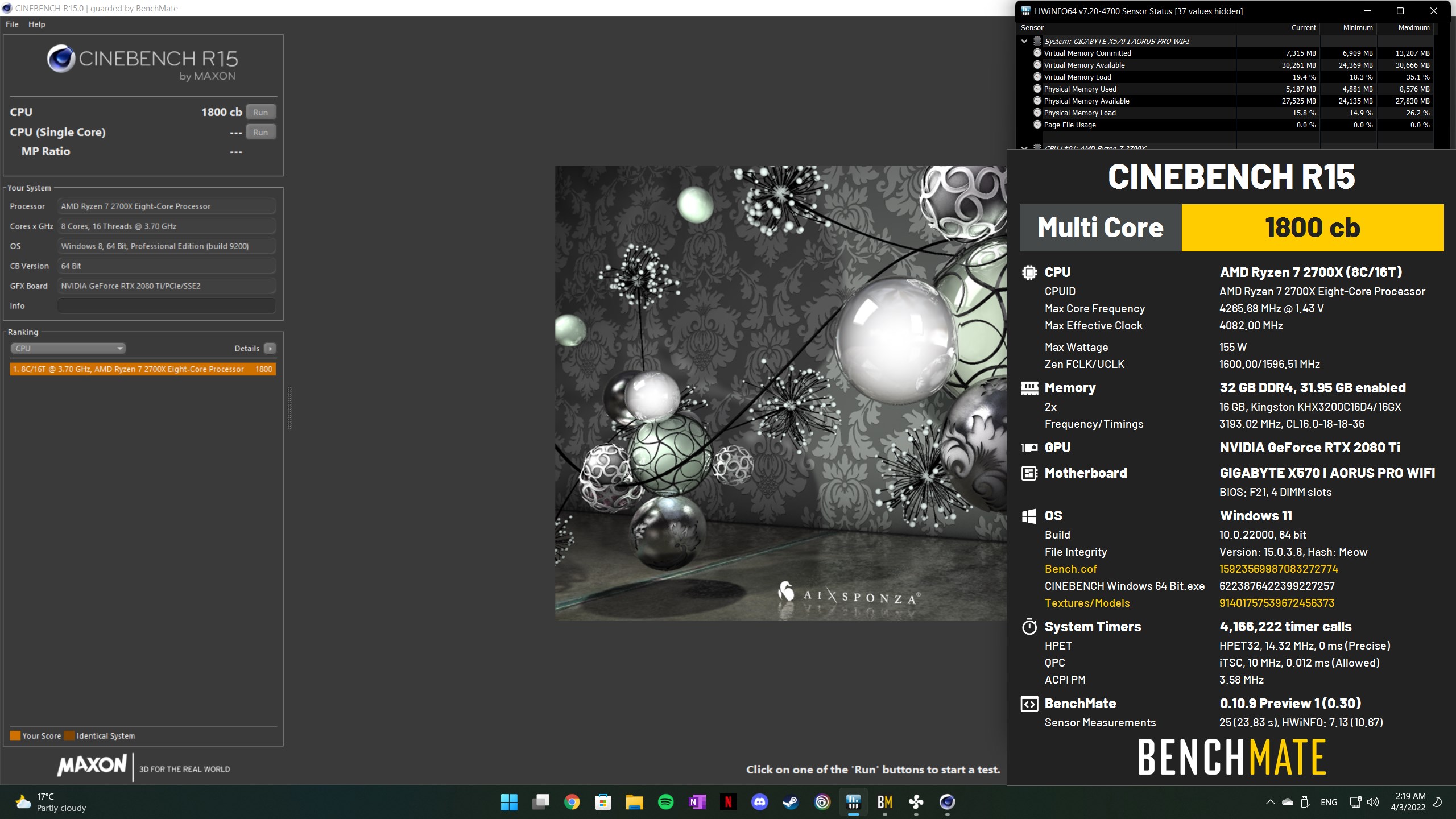Open the File menu in Cinebench
This screenshot has height=819, width=1456.
tap(12, 24)
